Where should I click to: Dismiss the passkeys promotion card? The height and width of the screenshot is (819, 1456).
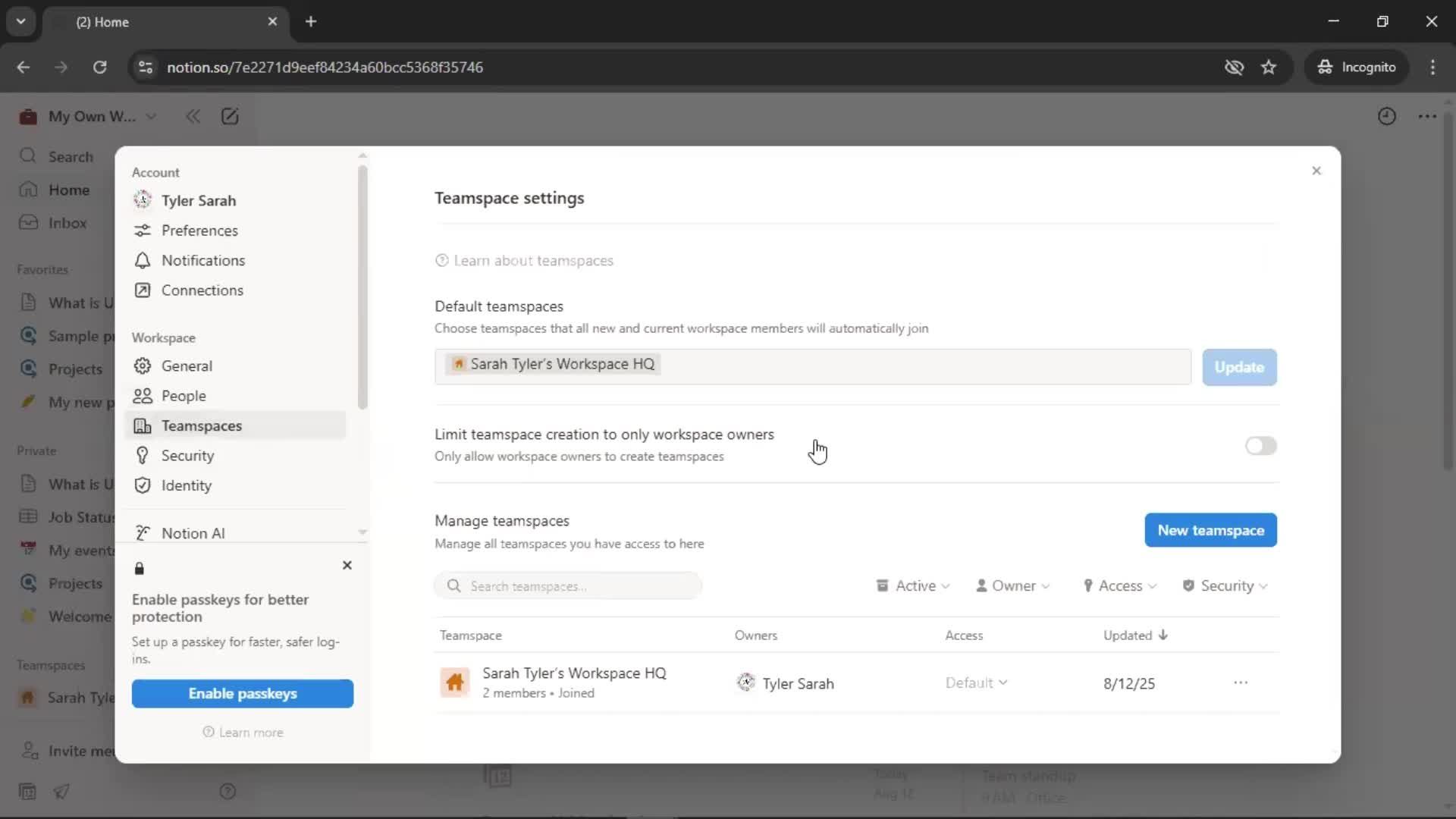click(347, 565)
